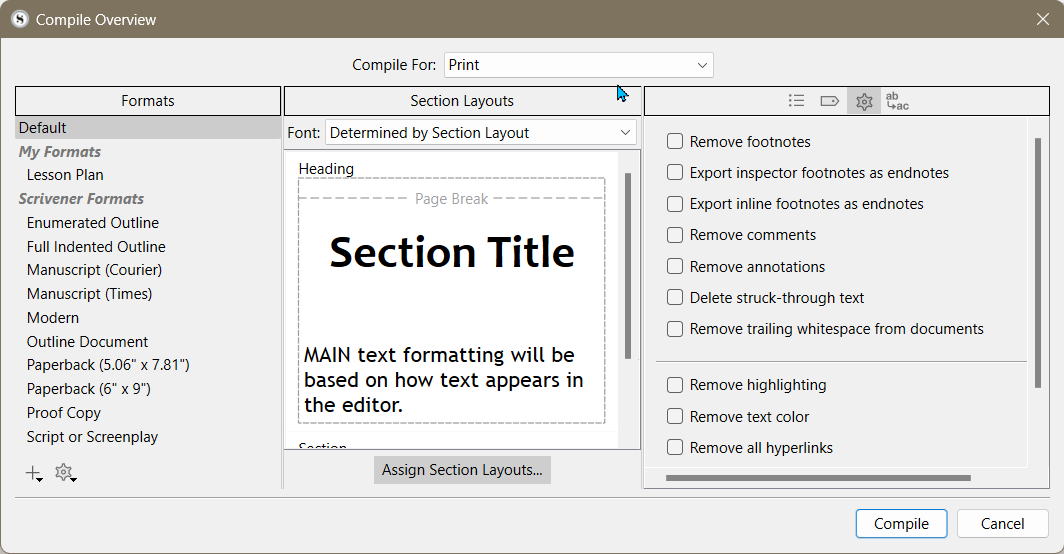Click the Section Title layout preview
This screenshot has height=554, width=1064.
[452, 301]
